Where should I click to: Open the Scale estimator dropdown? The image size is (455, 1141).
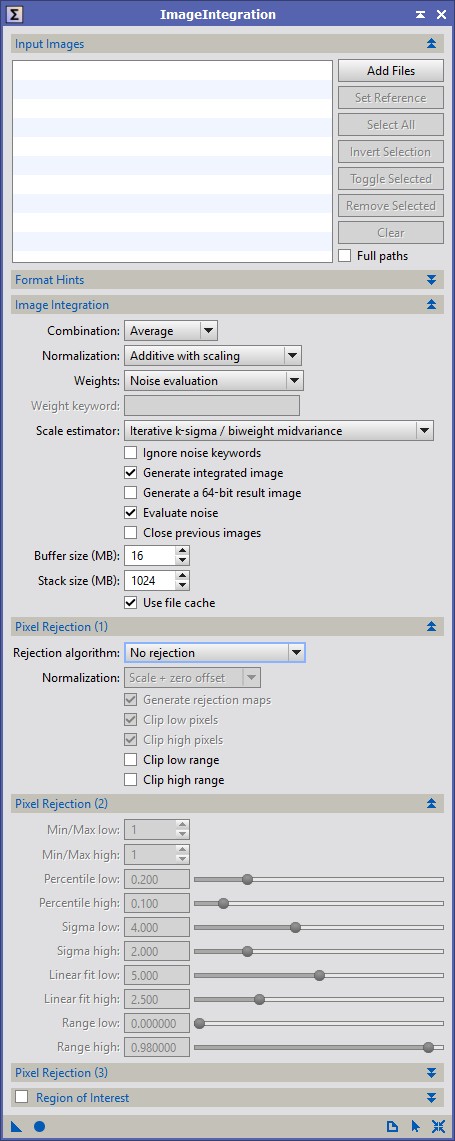pos(279,430)
